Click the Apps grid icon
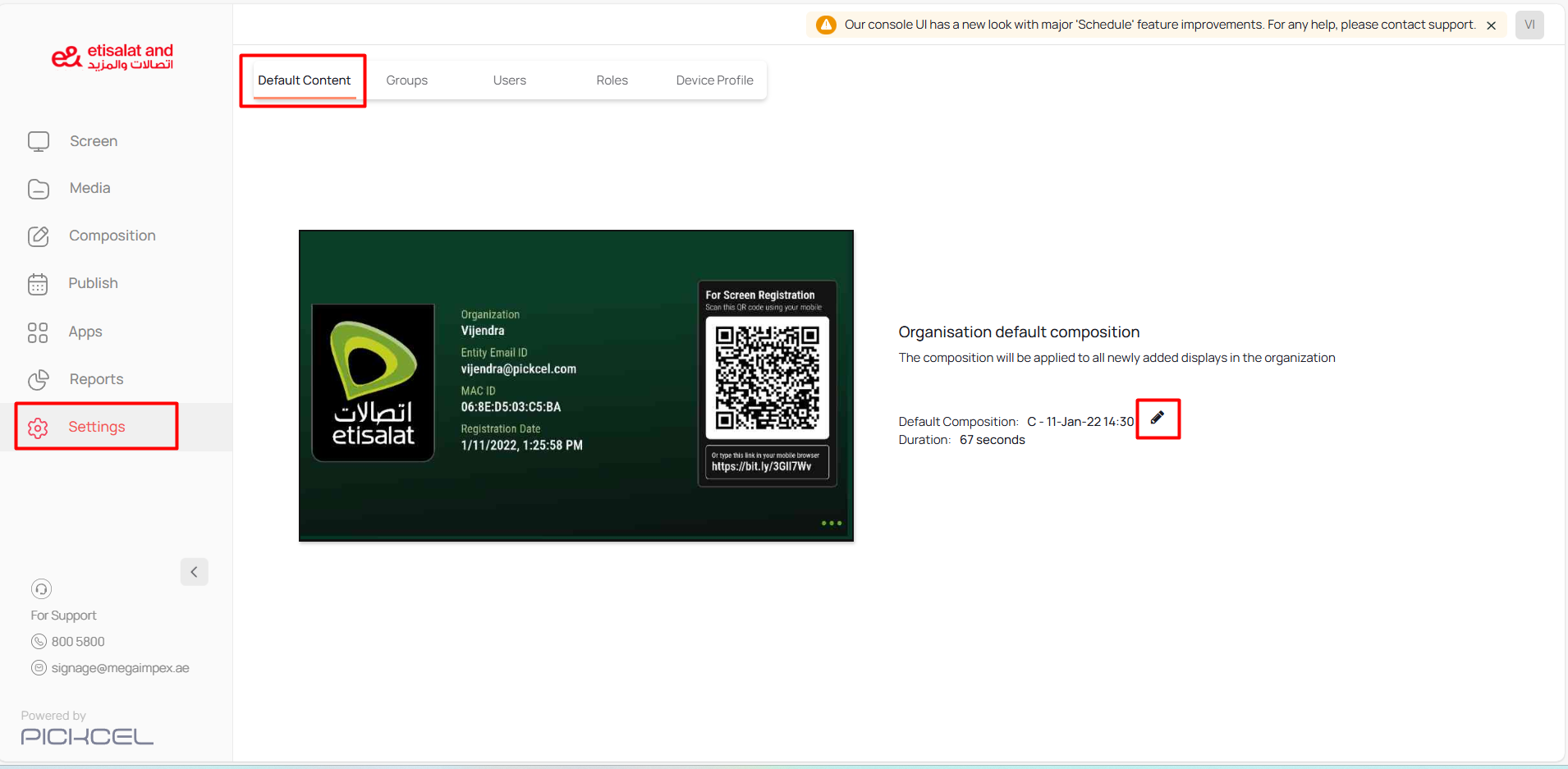Image resolution: width=1568 pixels, height=769 pixels. pos(38,332)
